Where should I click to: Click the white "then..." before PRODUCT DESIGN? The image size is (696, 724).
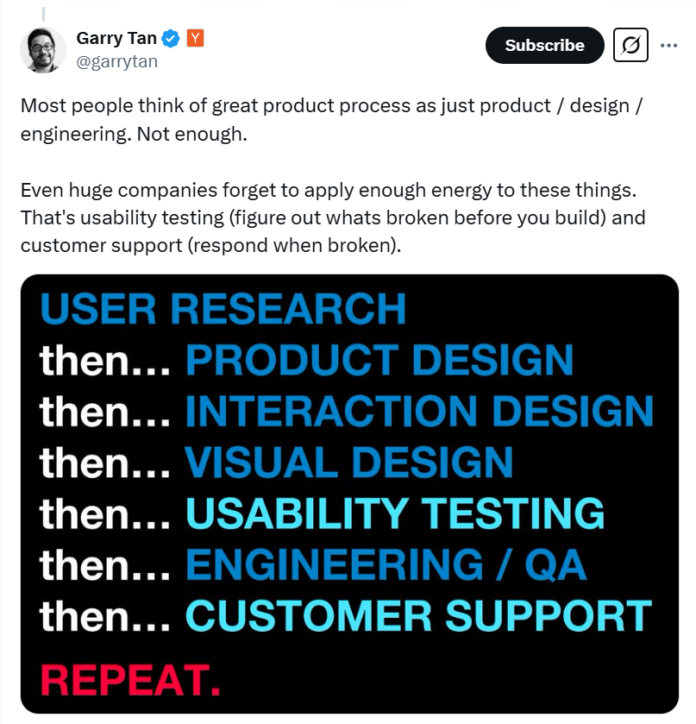tap(105, 360)
